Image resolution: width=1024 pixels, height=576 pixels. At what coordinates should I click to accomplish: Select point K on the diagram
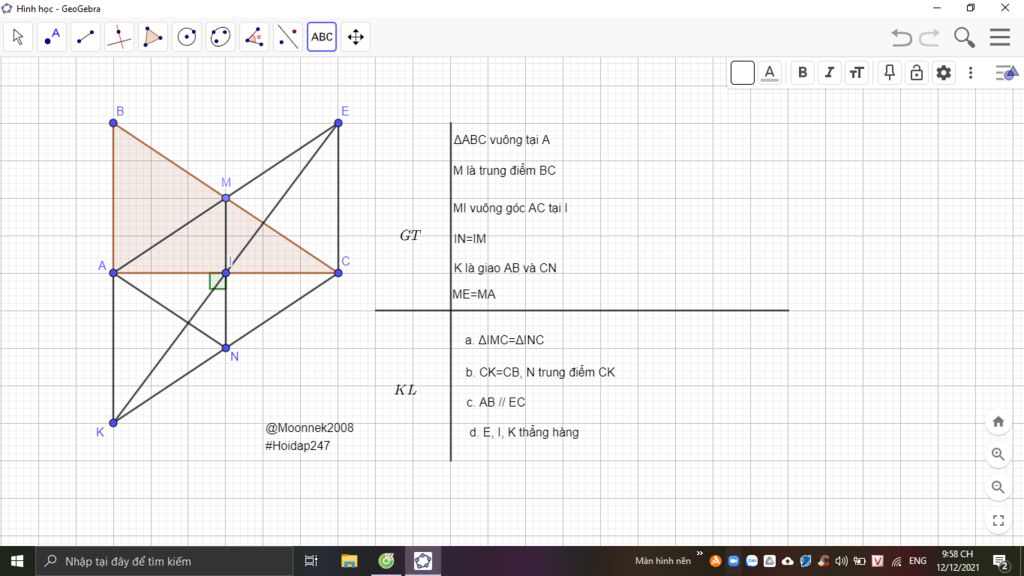pos(113,423)
